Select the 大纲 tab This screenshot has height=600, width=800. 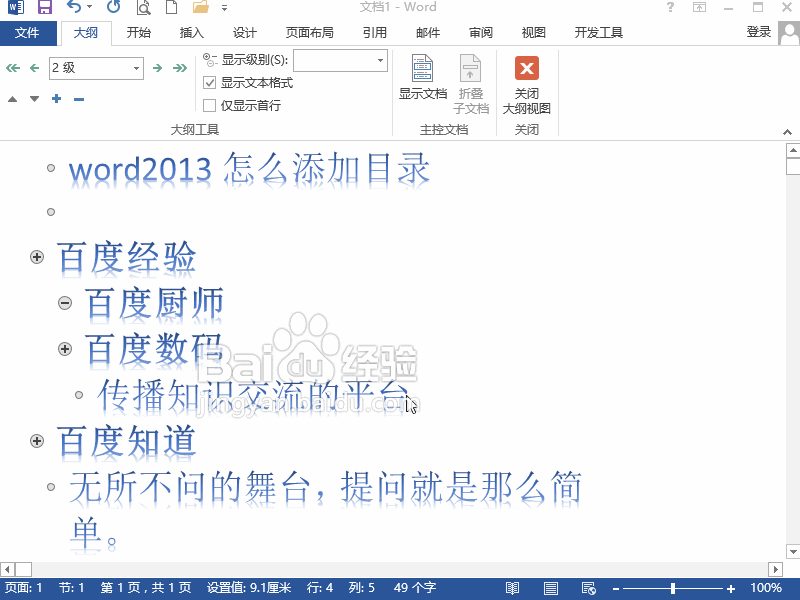(86, 33)
